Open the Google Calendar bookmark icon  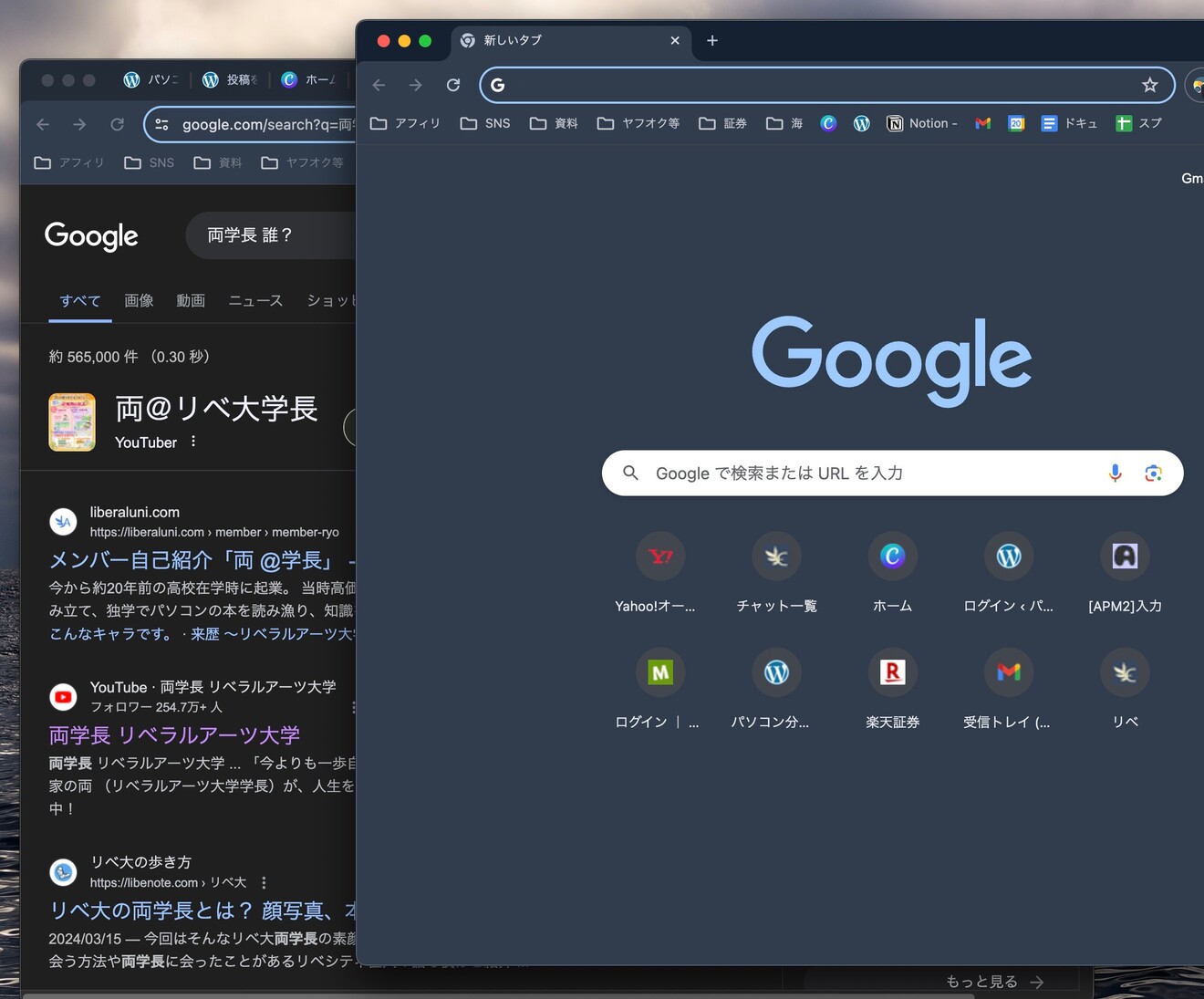[x=1016, y=123]
